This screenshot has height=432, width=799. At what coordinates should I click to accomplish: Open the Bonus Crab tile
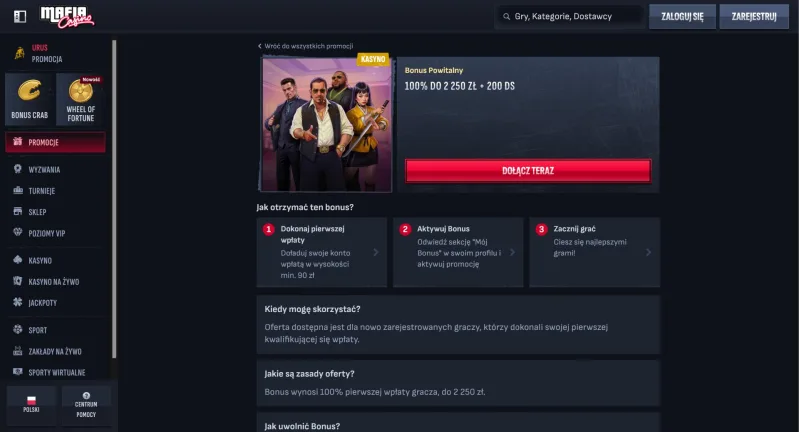tap(30, 99)
